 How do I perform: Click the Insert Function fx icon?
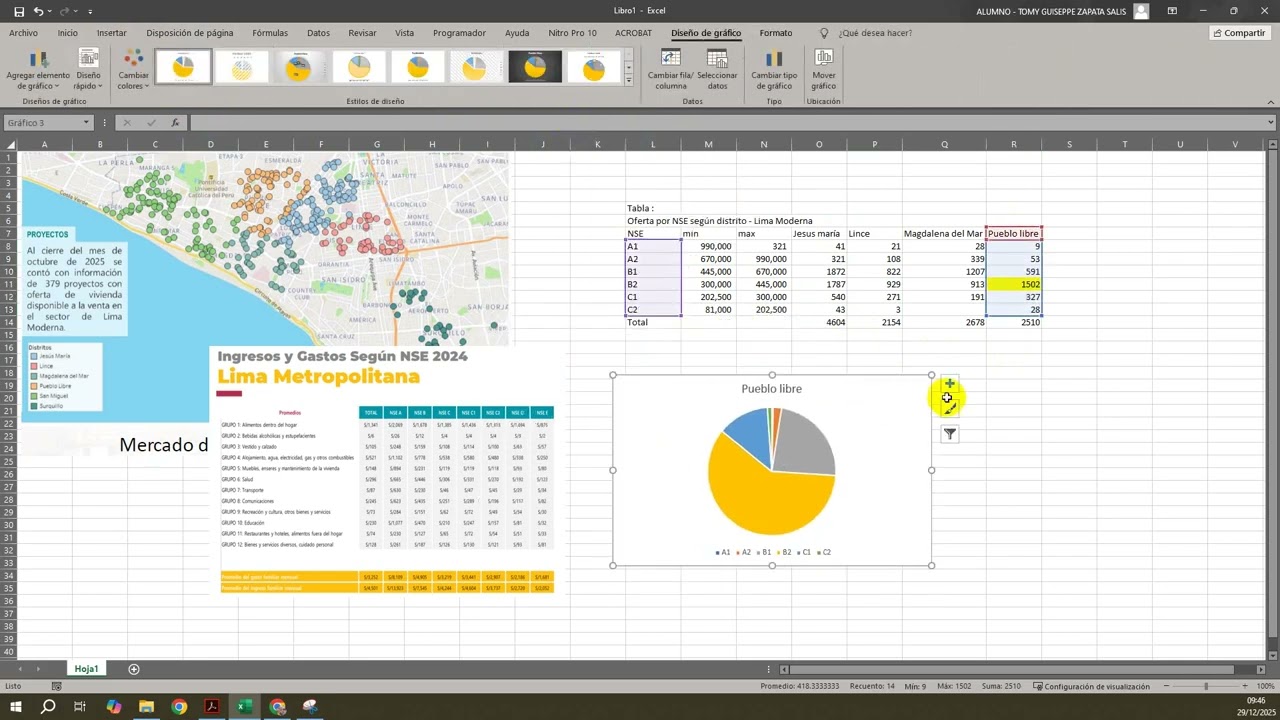[175, 123]
